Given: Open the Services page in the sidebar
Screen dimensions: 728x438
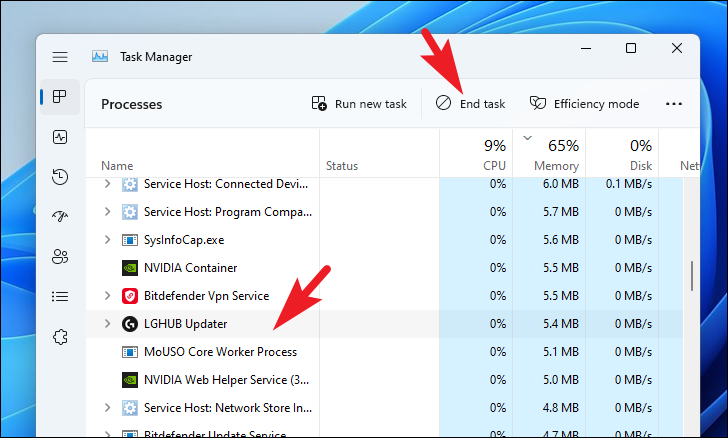Looking at the screenshot, I should pos(60,337).
